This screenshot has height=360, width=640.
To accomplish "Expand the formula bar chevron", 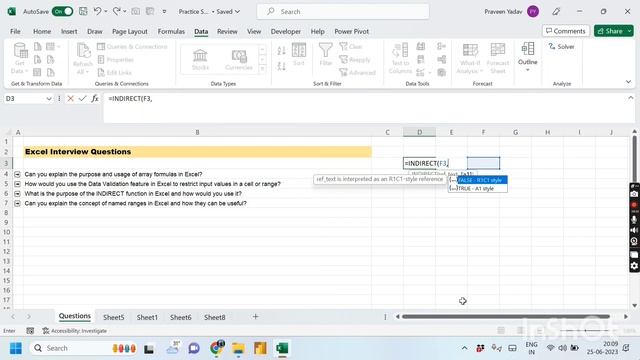I will [x=631, y=98].
